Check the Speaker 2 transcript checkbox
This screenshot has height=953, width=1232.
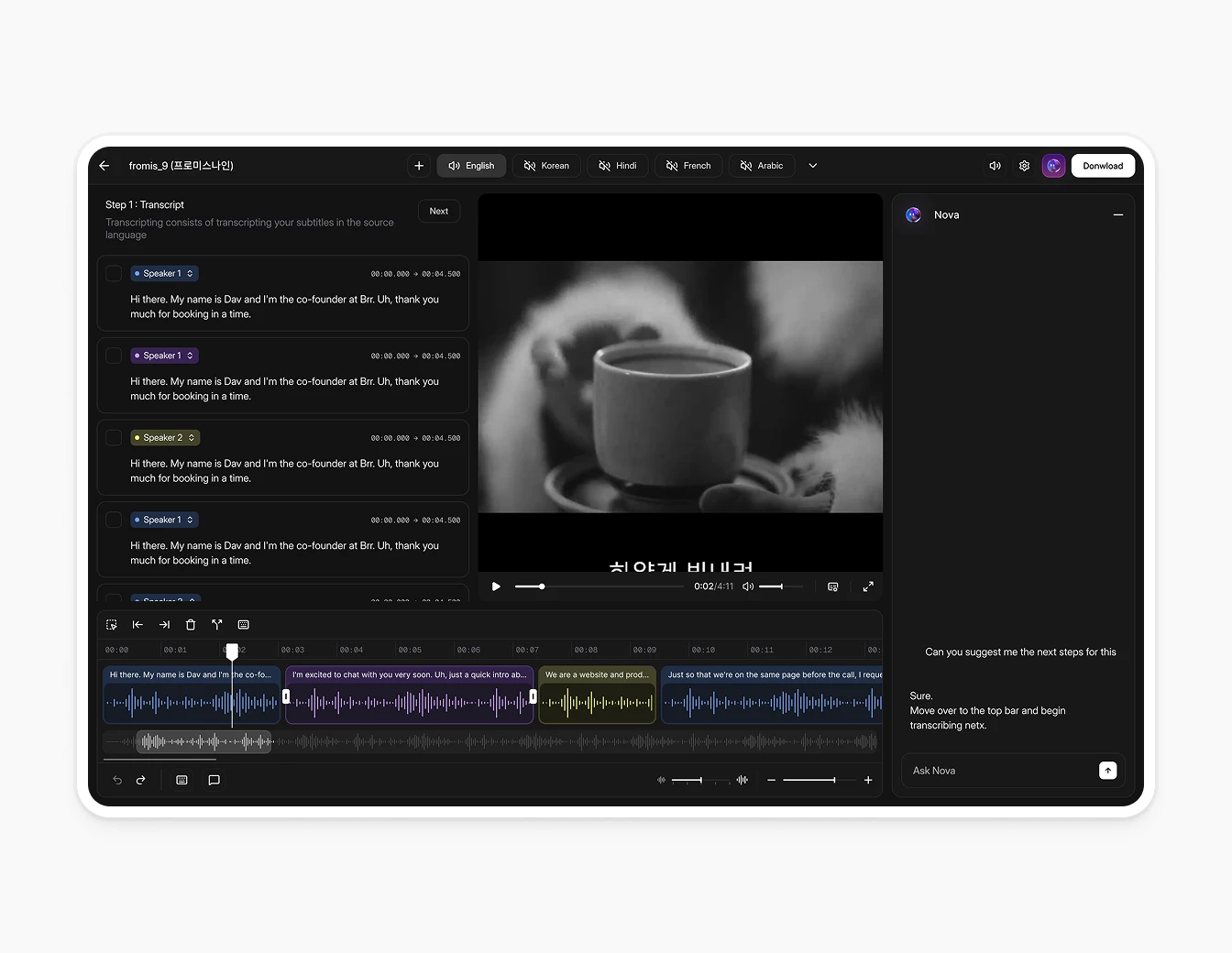[114, 437]
